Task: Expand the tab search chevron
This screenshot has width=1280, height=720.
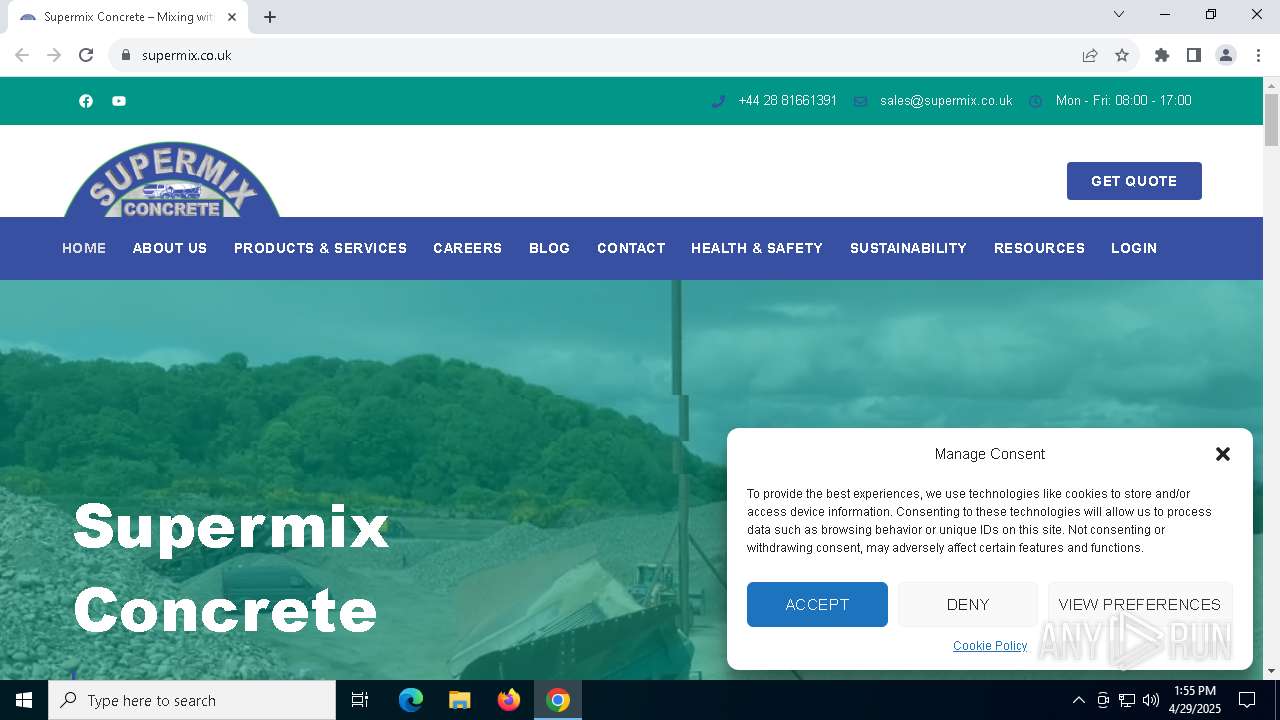Action: coord(1119,14)
